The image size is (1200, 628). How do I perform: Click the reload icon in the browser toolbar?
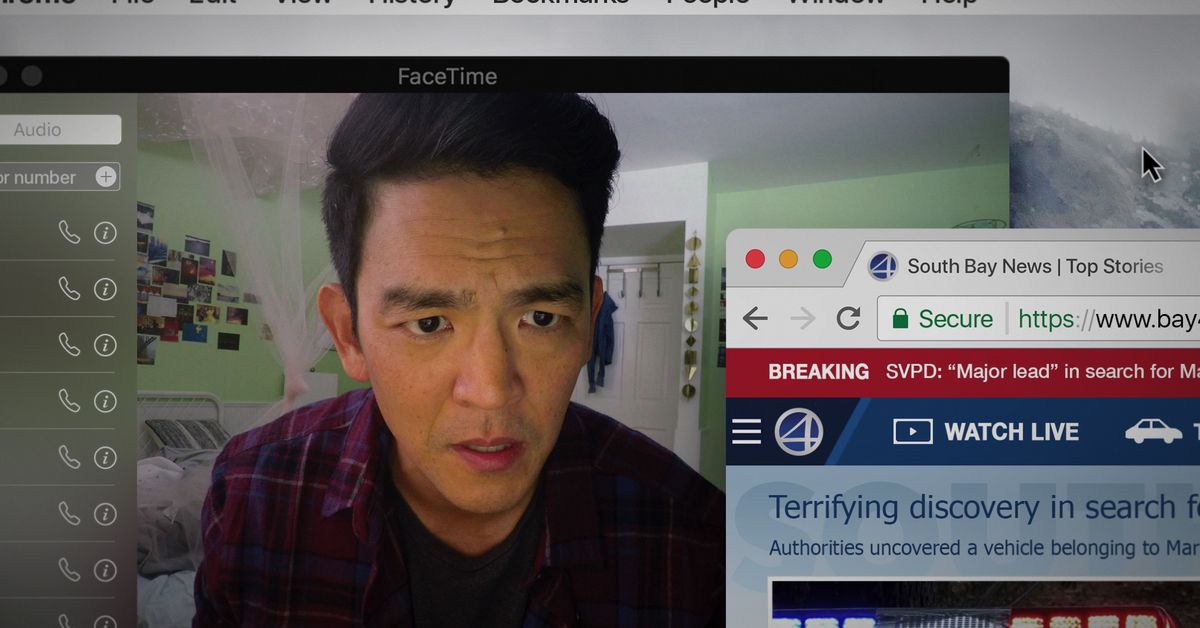coord(849,318)
